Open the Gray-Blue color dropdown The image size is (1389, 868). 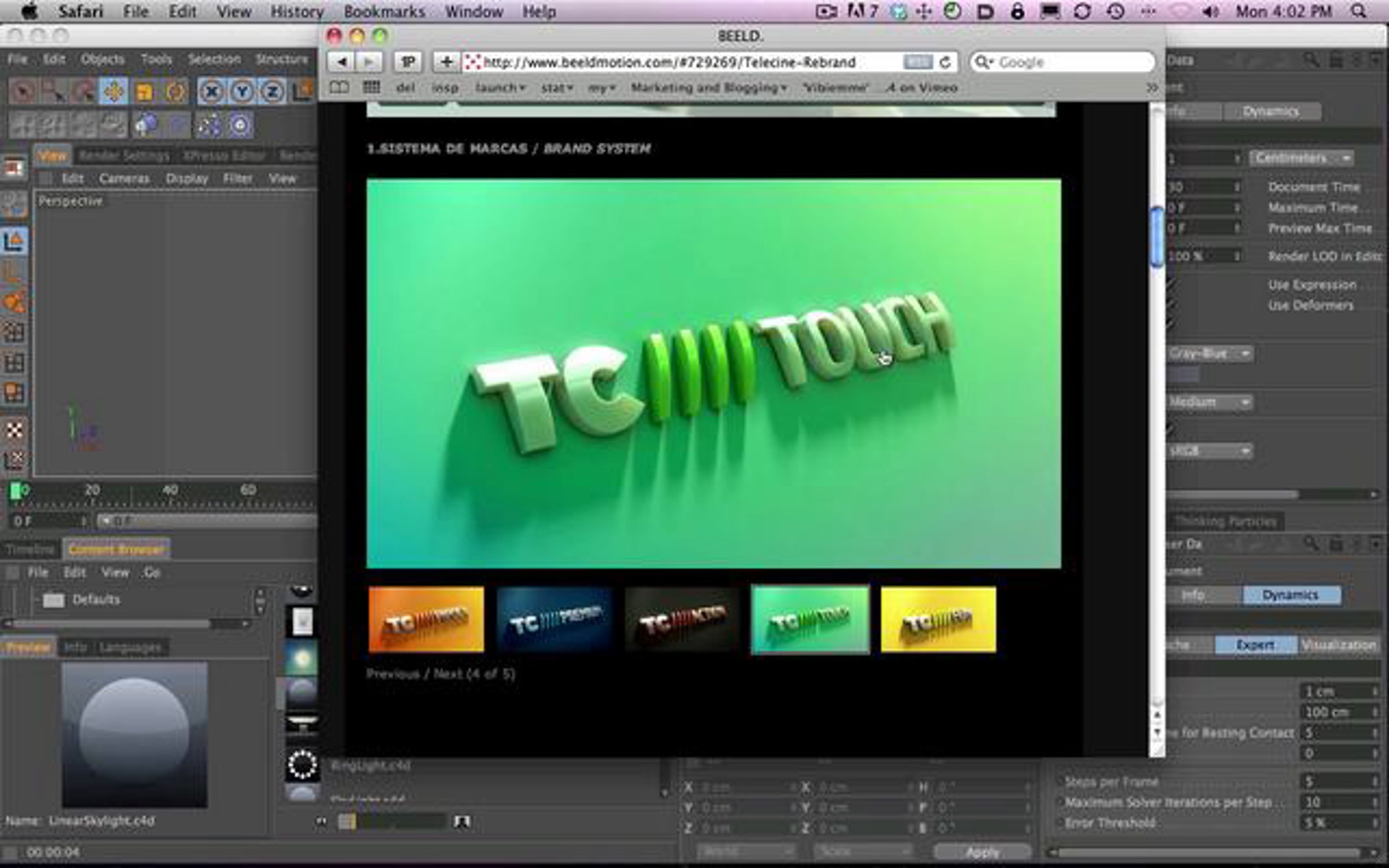point(1209,354)
